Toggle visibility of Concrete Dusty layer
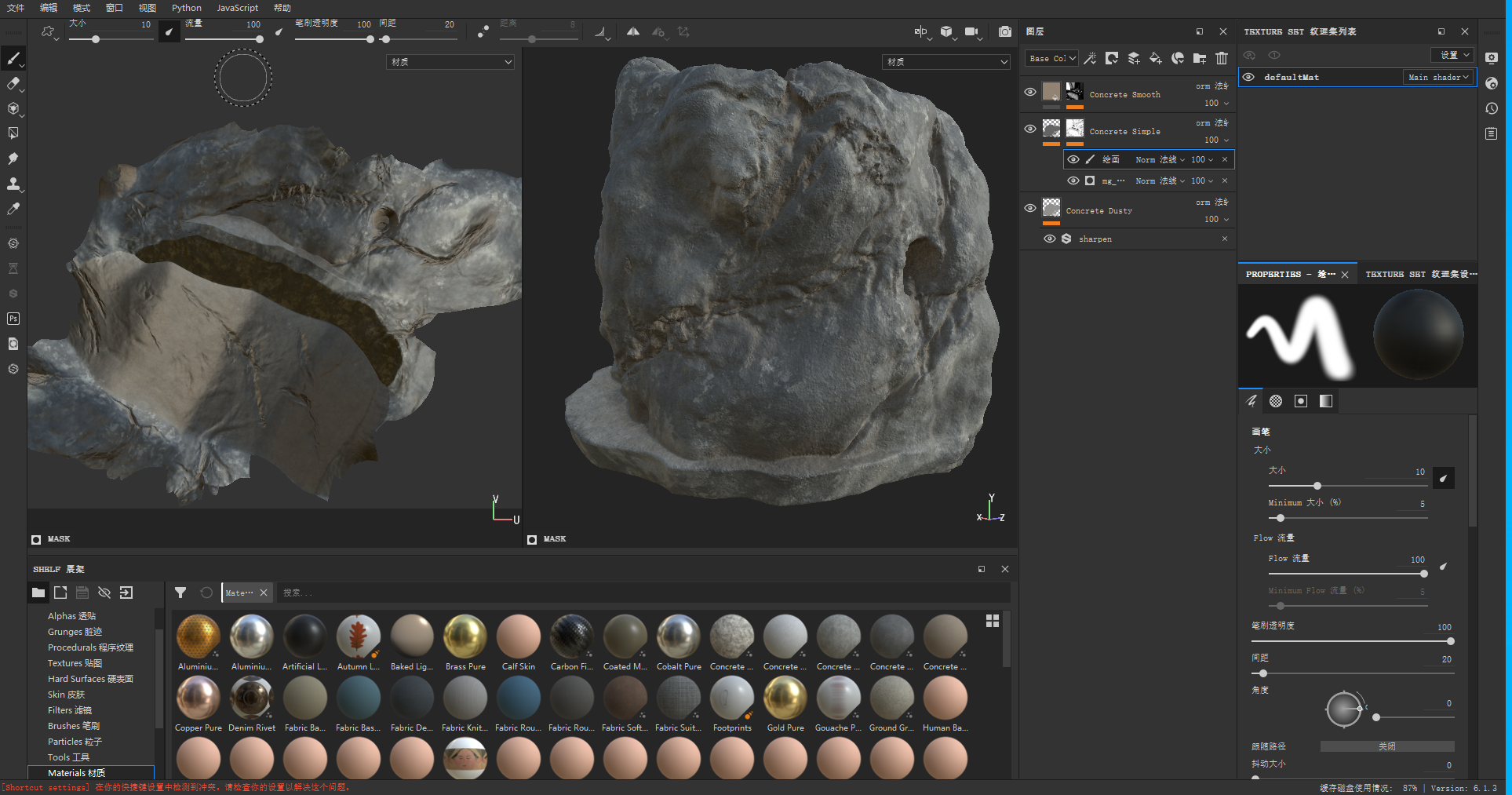The width and height of the screenshot is (1512, 795). [1030, 208]
